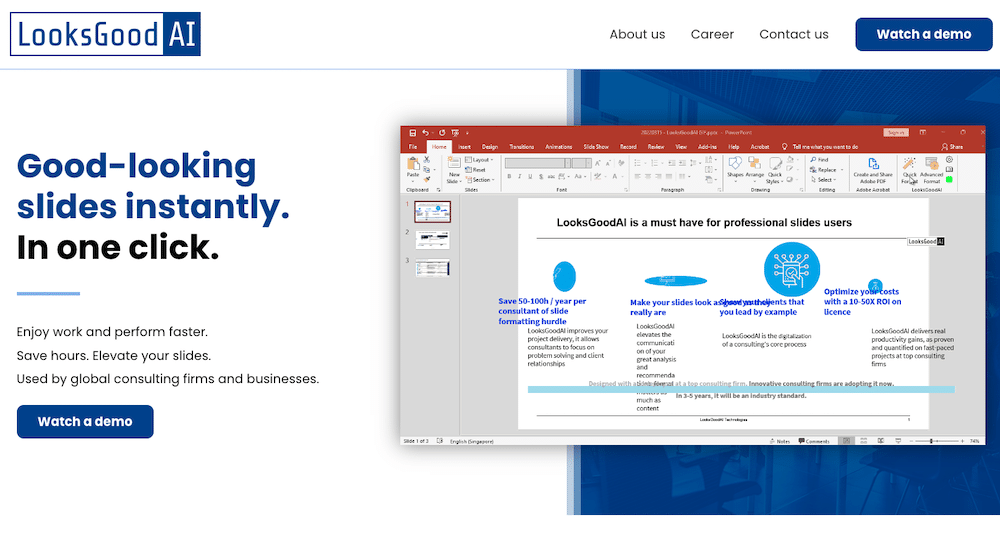This screenshot has height=553, width=1000.
Task: Click the PowerPoint zoom slider
Action: pyautogui.click(x=936, y=441)
